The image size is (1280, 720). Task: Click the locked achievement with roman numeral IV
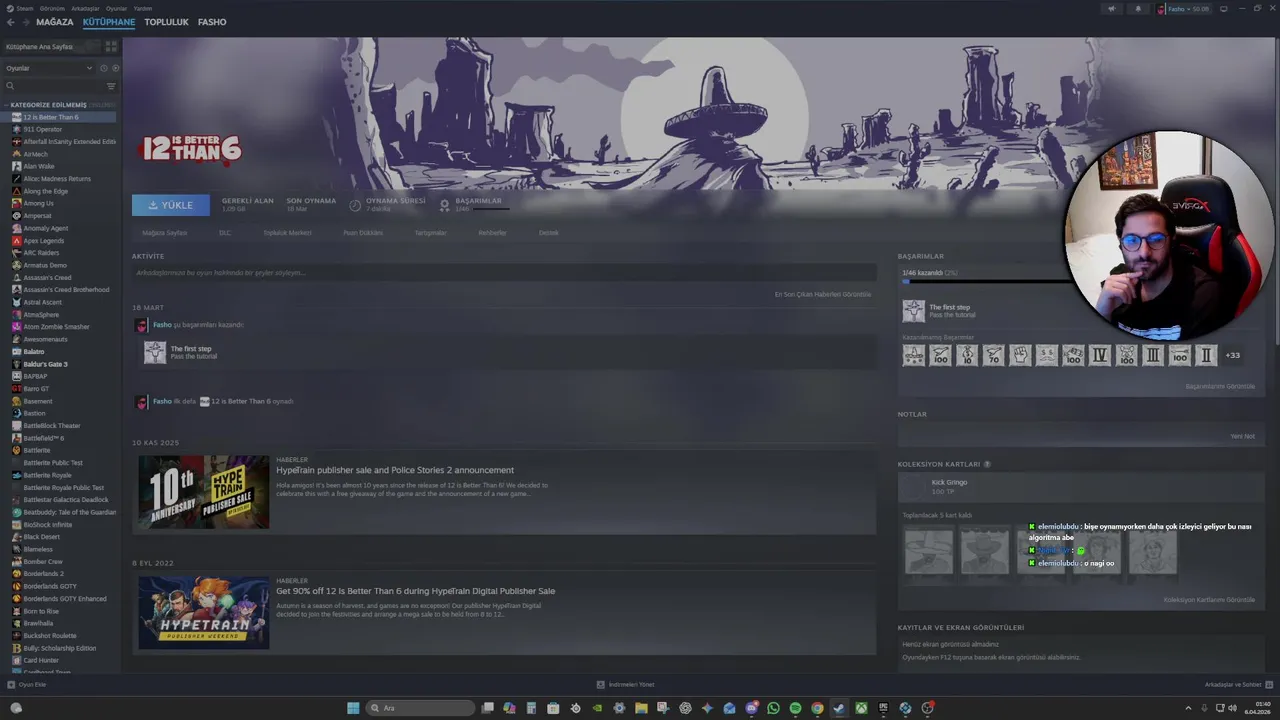click(x=1099, y=355)
